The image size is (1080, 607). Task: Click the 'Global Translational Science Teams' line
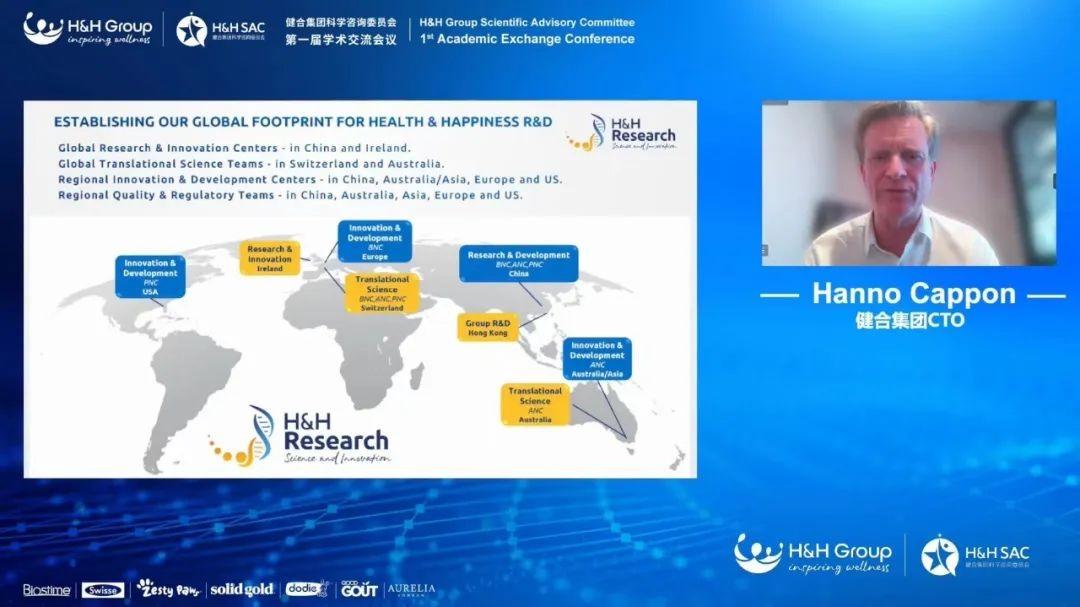(x=251, y=164)
